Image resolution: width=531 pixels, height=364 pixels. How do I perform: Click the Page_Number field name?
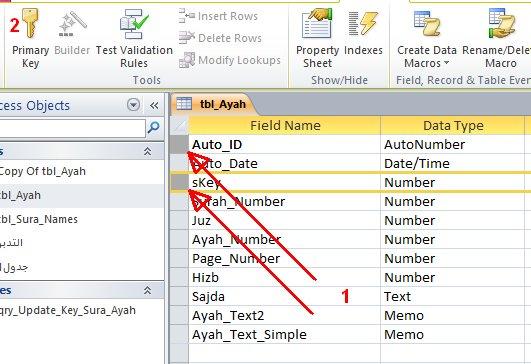tap(236, 259)
